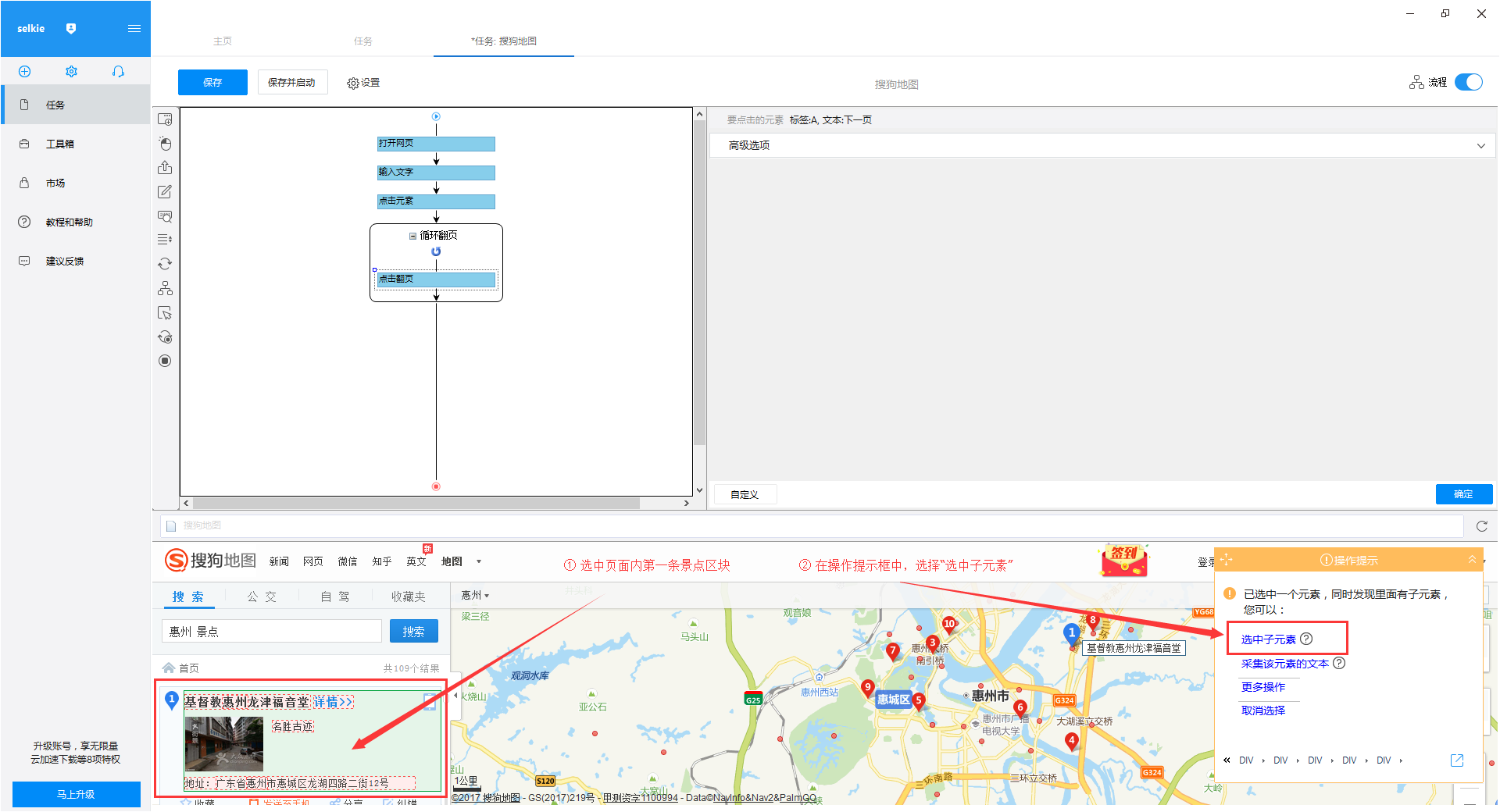
Task: Select the 公交 tab in map search
Action: pos(262,597)
